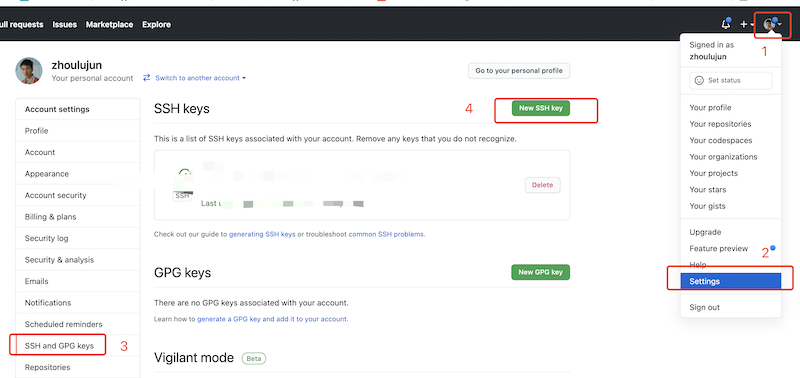Open the notifications bell icon
Image resolution: width=800 pixels, height=378 pixels.
[x=725, y=24]
